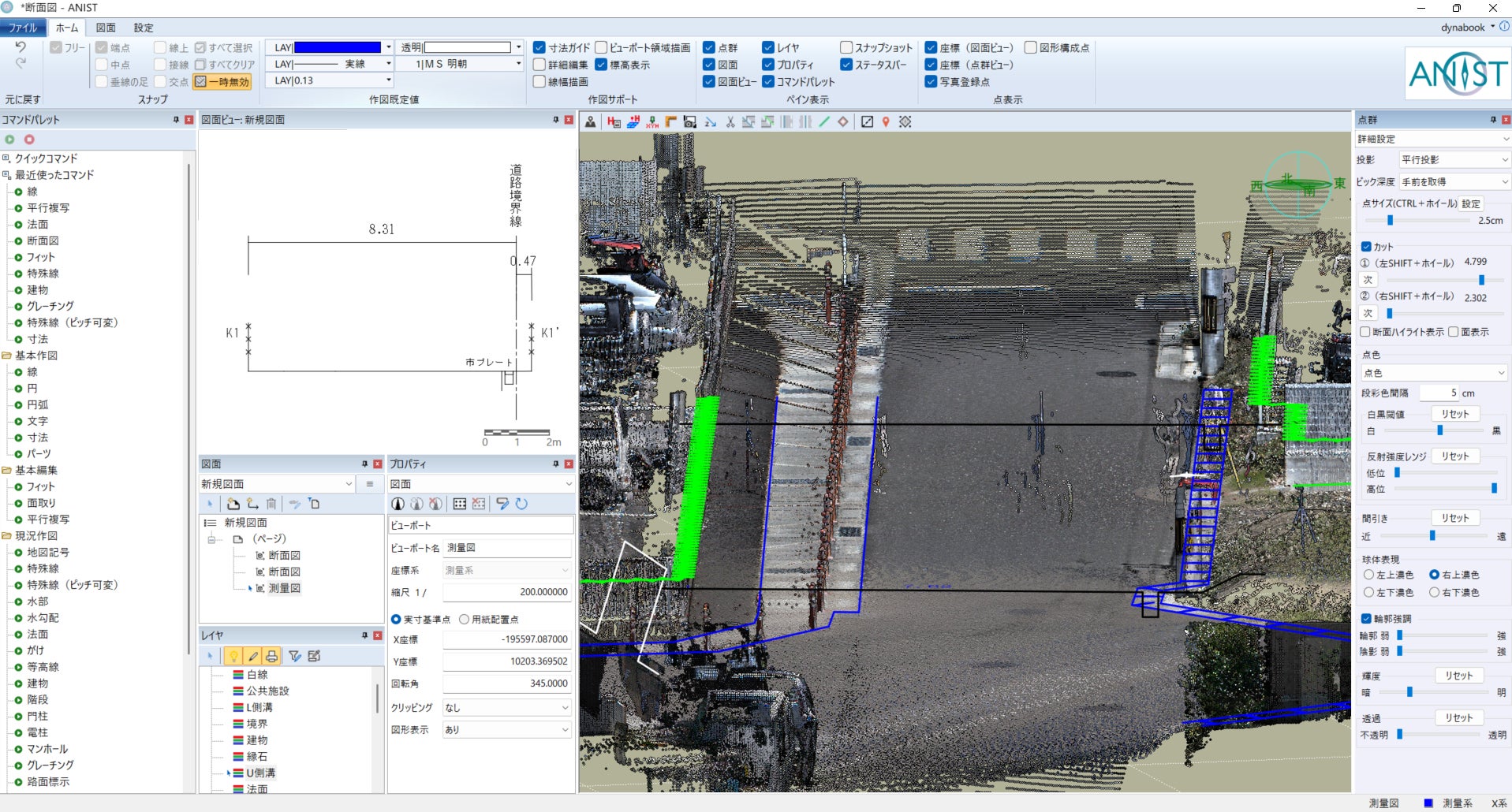
Task: Open the 投影 projection dropdown
Action: coord(1454,160)
